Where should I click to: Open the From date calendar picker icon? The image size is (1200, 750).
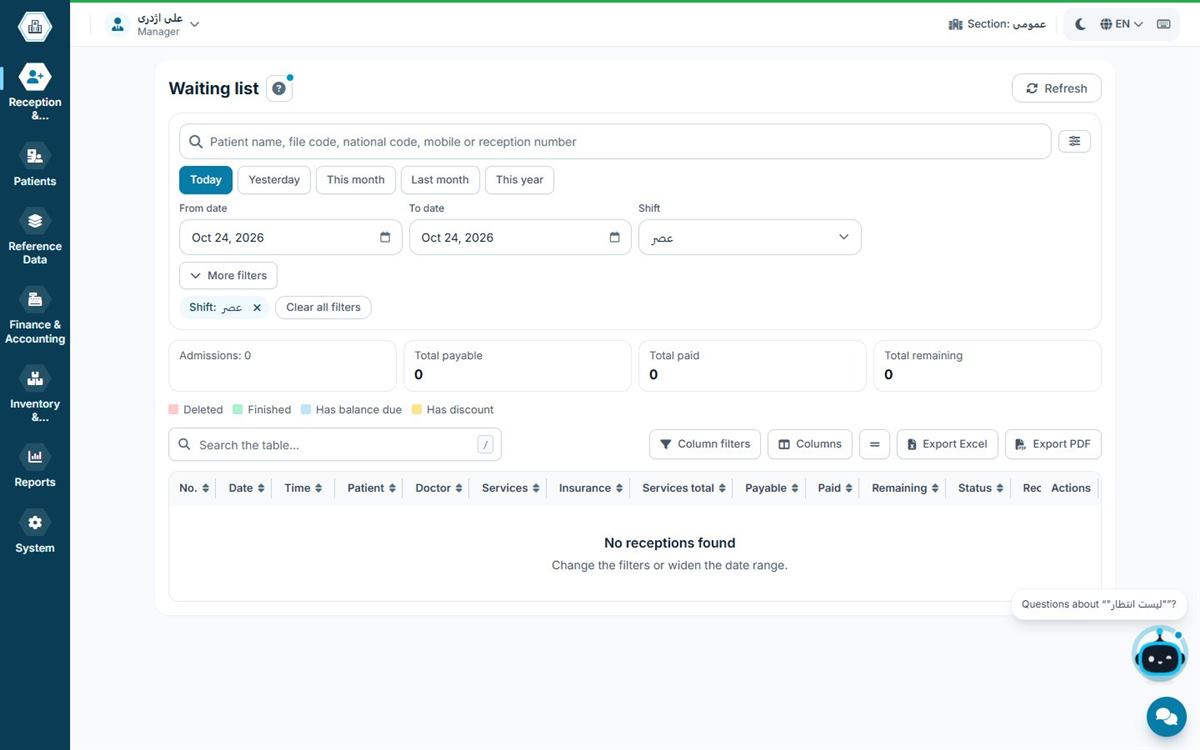click(x=385, y=238)
